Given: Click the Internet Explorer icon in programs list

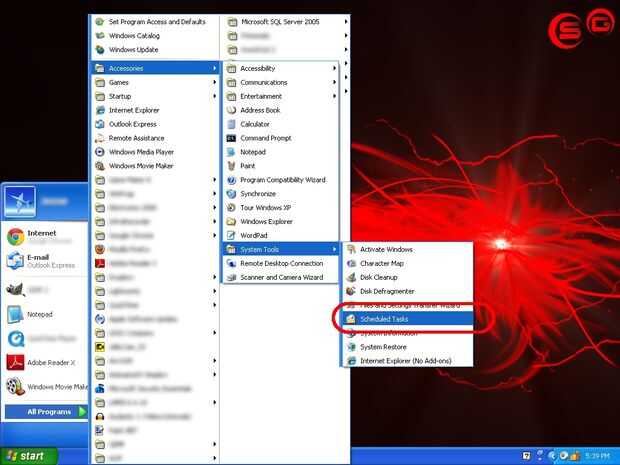Looking at the screenshot, I should (x=100, y=110).
